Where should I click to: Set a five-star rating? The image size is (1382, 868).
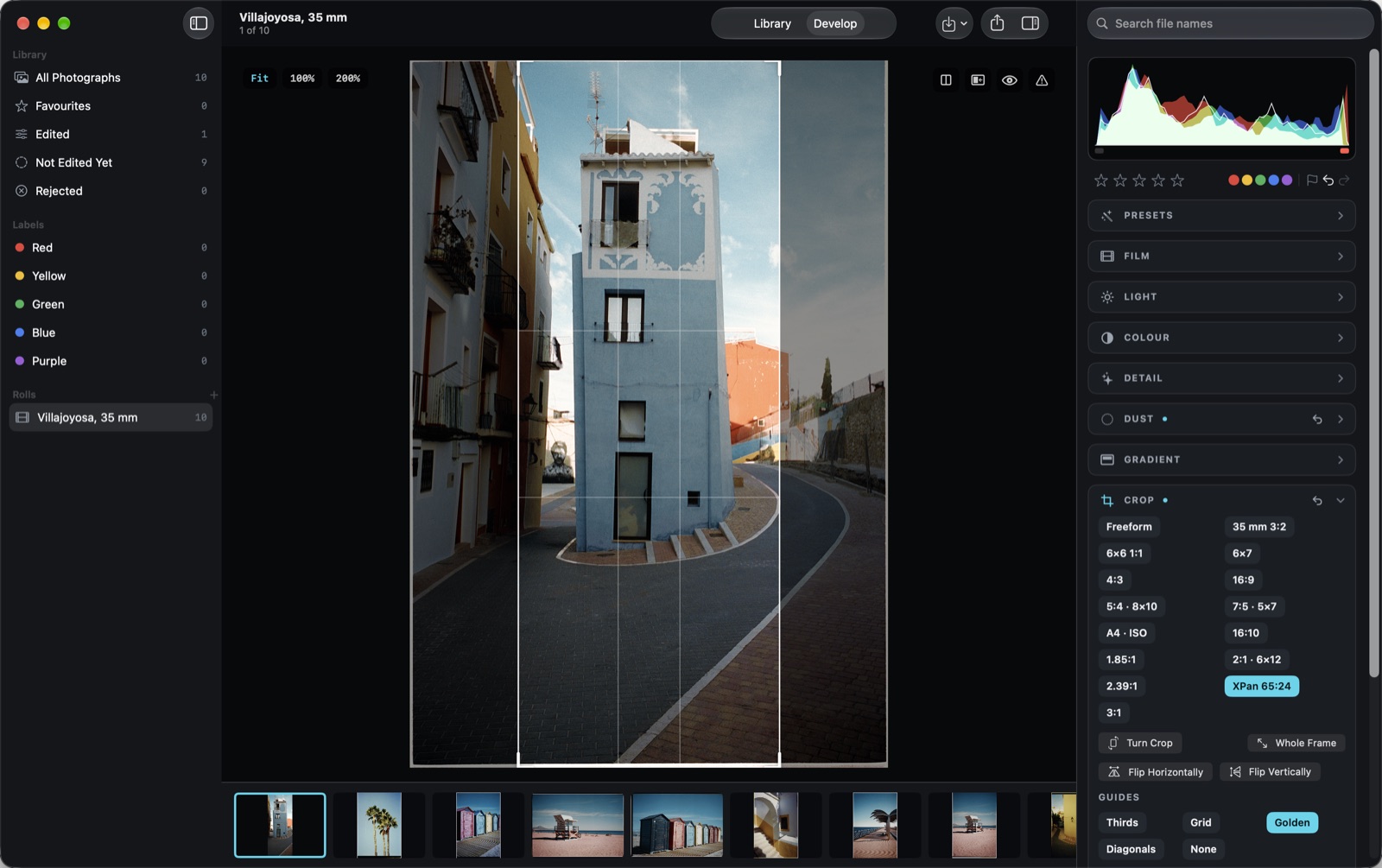(x=1177, y=180)
